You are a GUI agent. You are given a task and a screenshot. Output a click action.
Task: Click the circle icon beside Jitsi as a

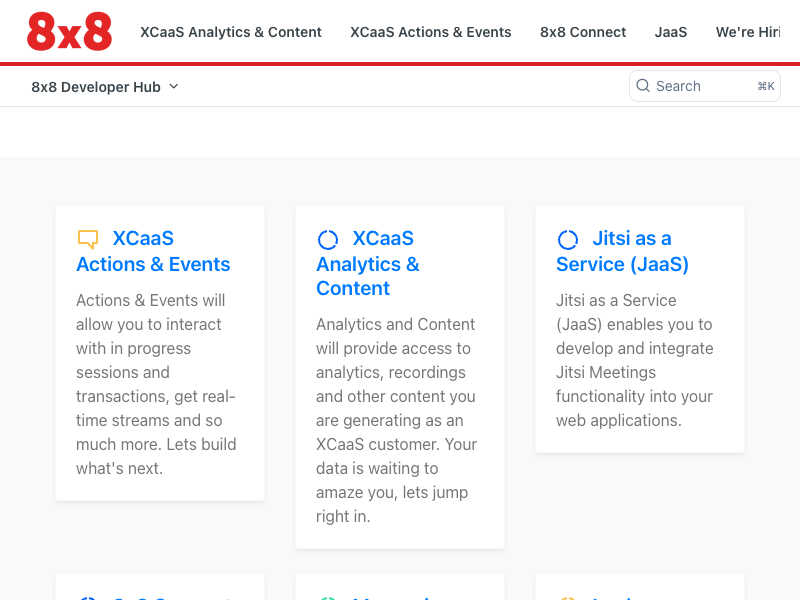point(567,239)
